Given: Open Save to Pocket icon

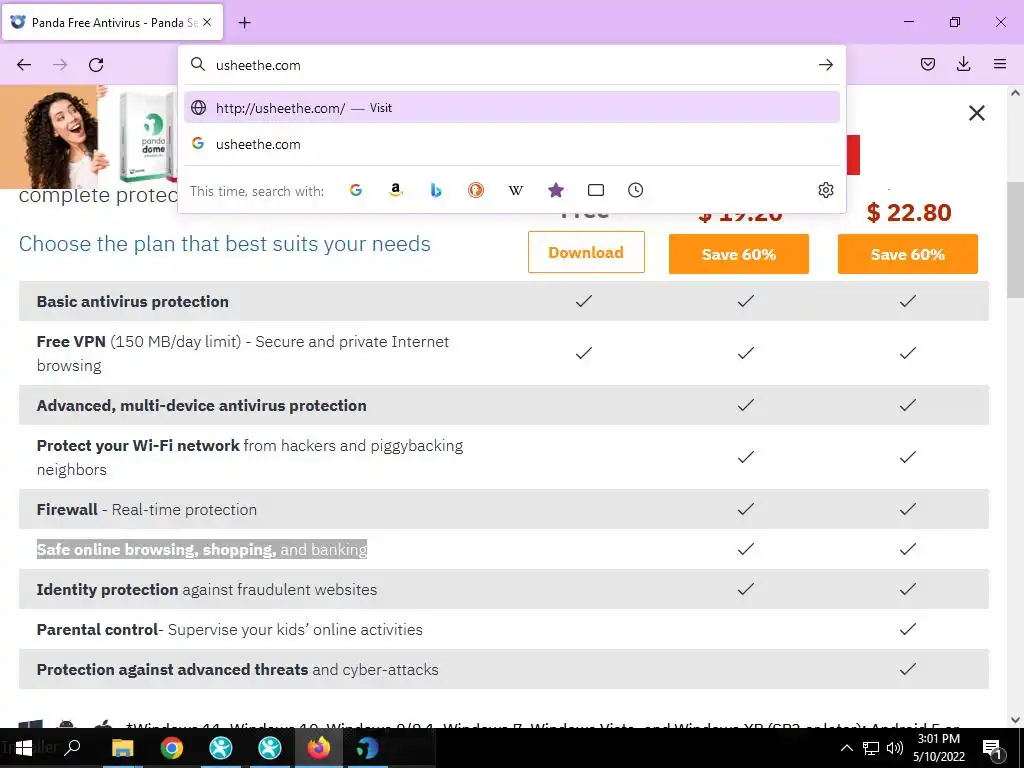Looking at the screenshot, I should pos(928,64).
